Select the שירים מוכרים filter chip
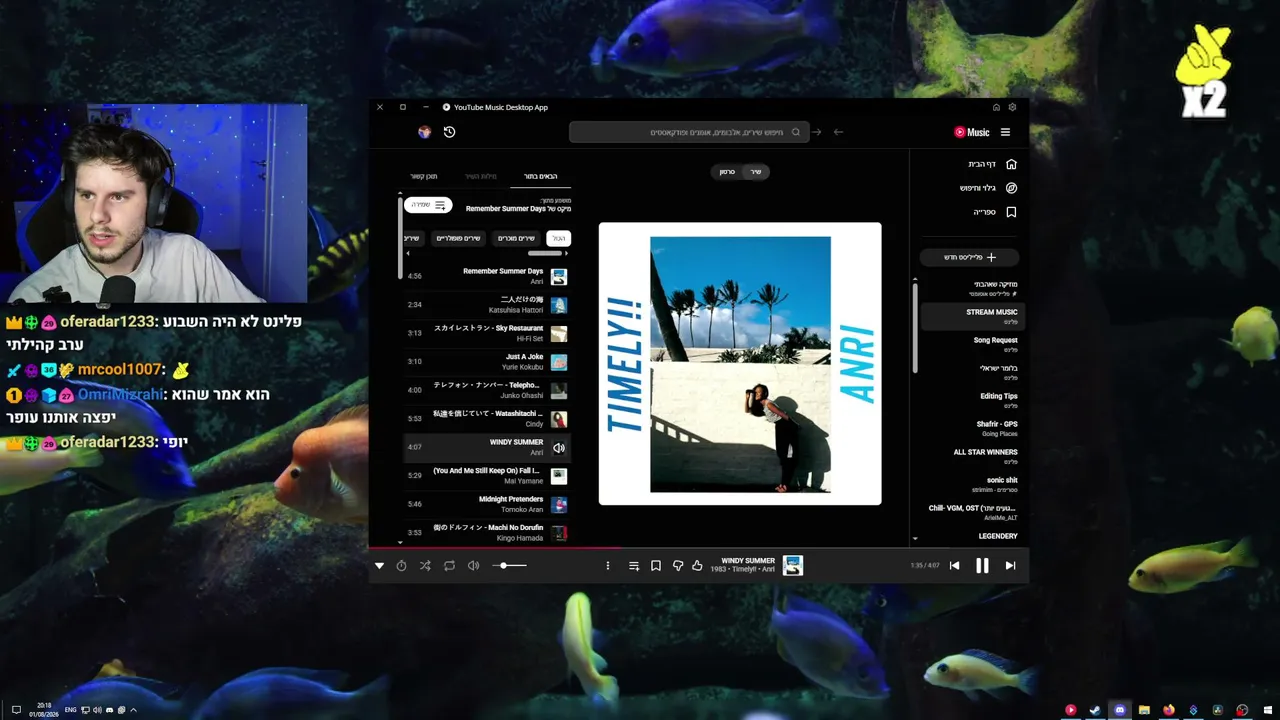The width and height of the screenshot is (1280, 720). 516,238
